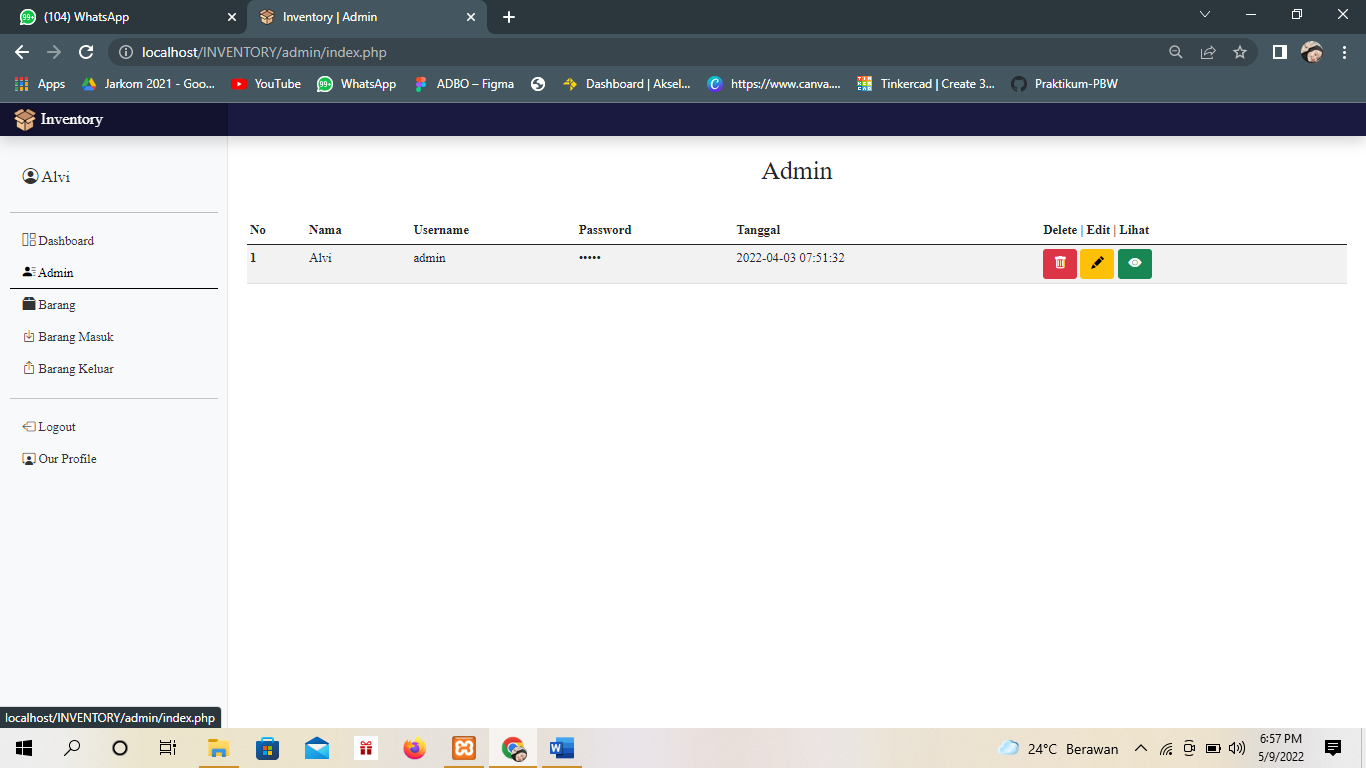This screenshot has width=1366, height=768.
Task: View Alvi's details using the eye button
Action: [x=1134, y=263]
